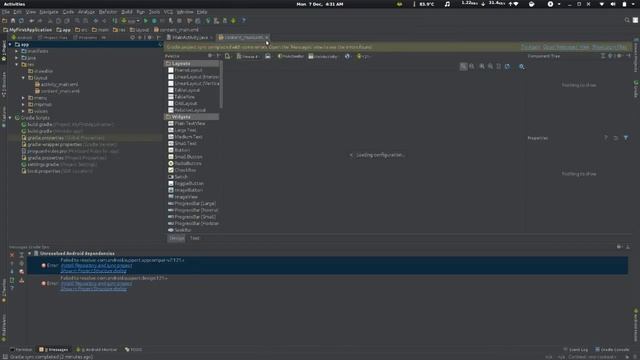Click the palette vertical scrollbar
The height and width of the screenshot is (360, 640).
tap(221, 84)
